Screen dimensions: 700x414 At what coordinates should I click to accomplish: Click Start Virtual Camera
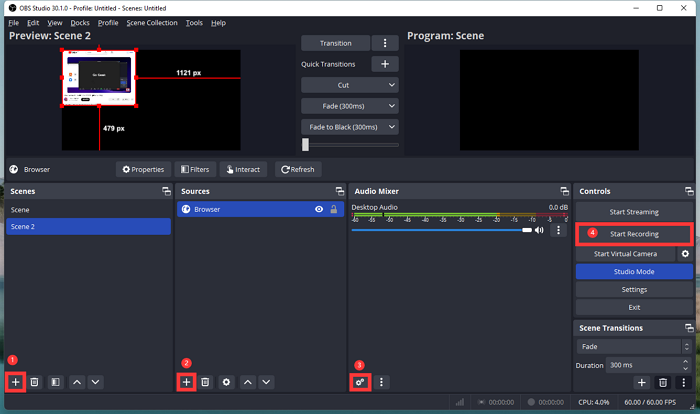pos(625,254)
